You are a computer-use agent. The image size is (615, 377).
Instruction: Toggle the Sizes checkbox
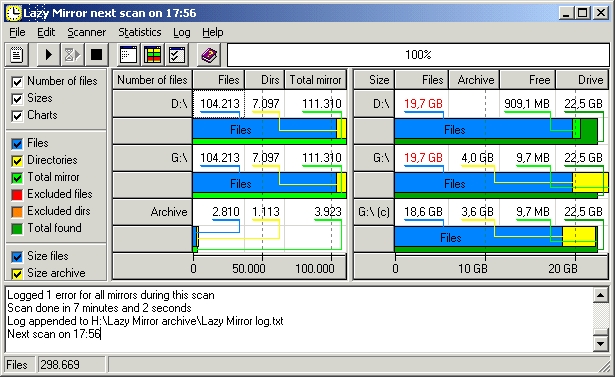(17, 98)
